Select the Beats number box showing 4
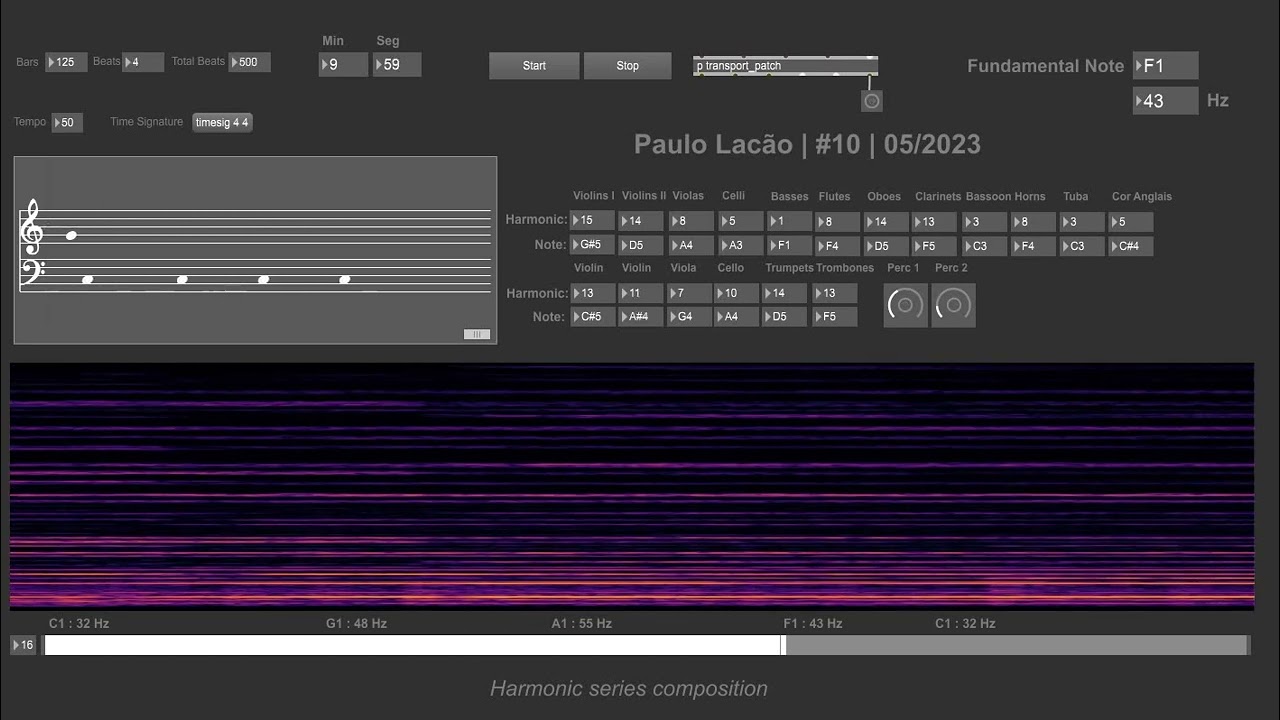 [143, 62]
